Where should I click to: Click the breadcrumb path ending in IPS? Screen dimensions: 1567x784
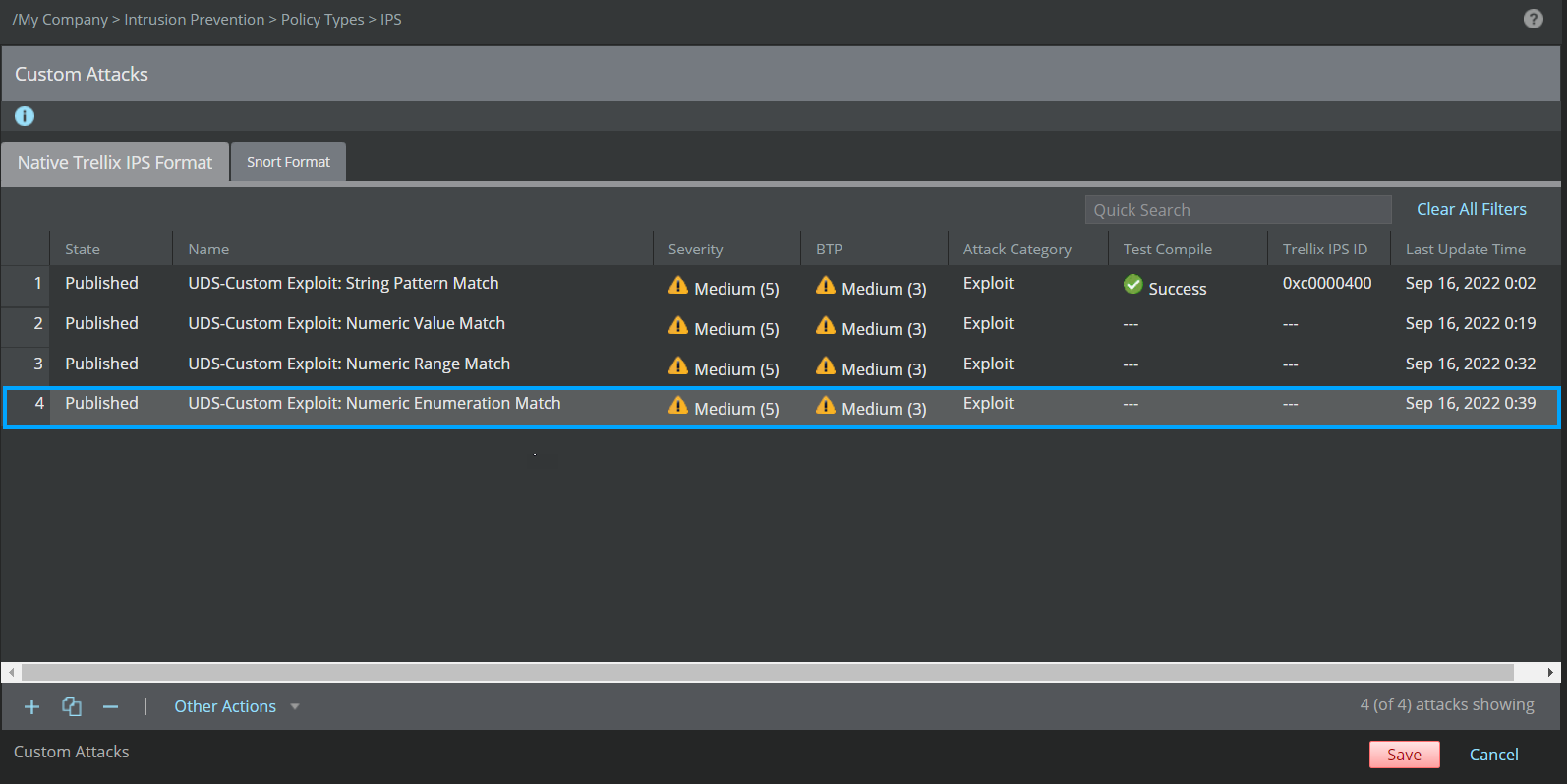coord(206,20)
